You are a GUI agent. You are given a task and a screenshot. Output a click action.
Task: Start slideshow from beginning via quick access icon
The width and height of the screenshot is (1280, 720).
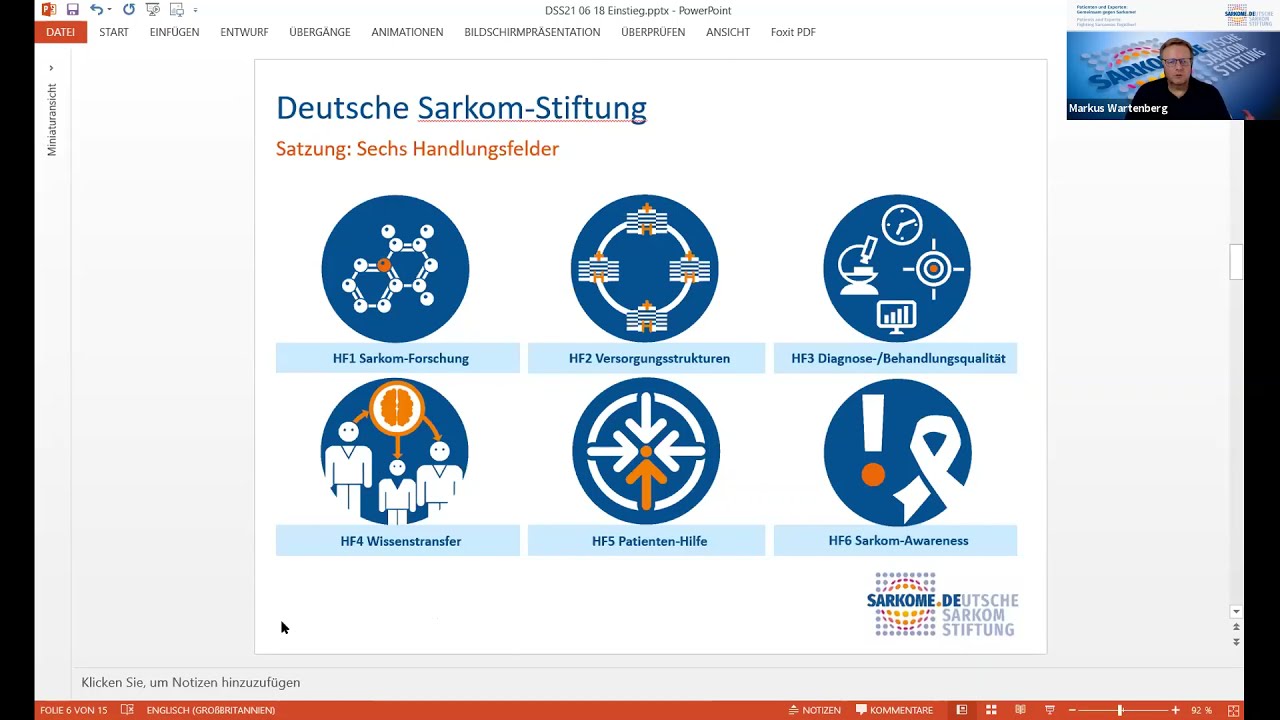152,10
